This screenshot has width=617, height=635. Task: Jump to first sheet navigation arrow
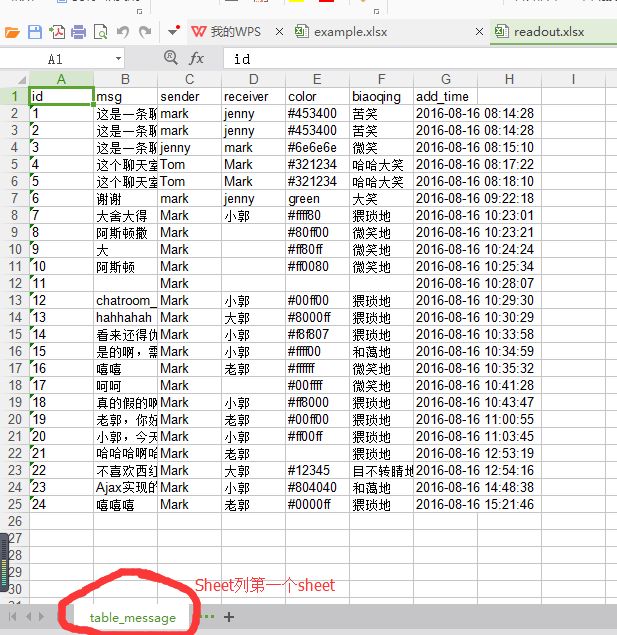coord(13,617)
